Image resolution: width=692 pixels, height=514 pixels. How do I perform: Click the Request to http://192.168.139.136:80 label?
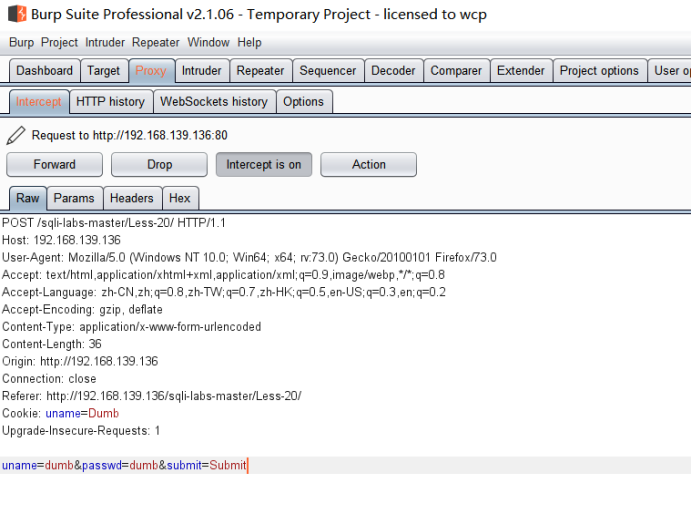[x=130, y=135]
